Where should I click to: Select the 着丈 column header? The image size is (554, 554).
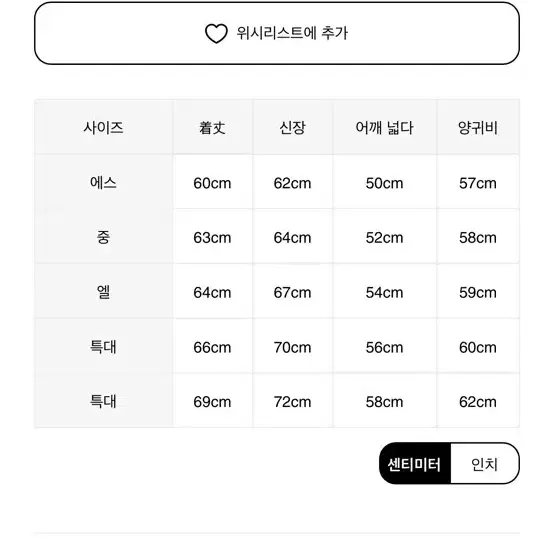tap(213, 127)
